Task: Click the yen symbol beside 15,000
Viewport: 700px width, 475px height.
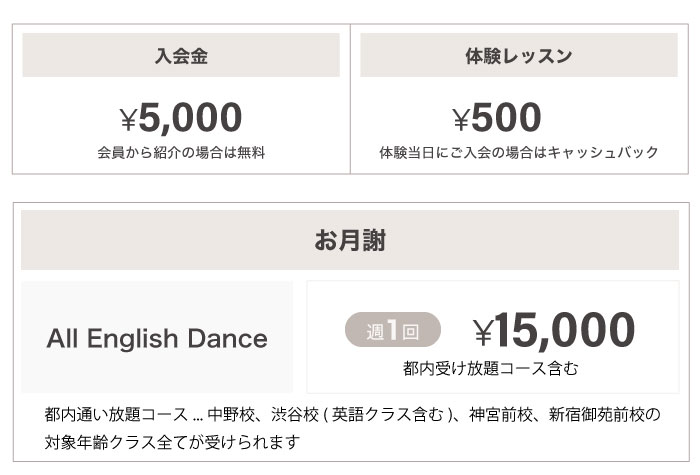Action: tap(483, 333)
